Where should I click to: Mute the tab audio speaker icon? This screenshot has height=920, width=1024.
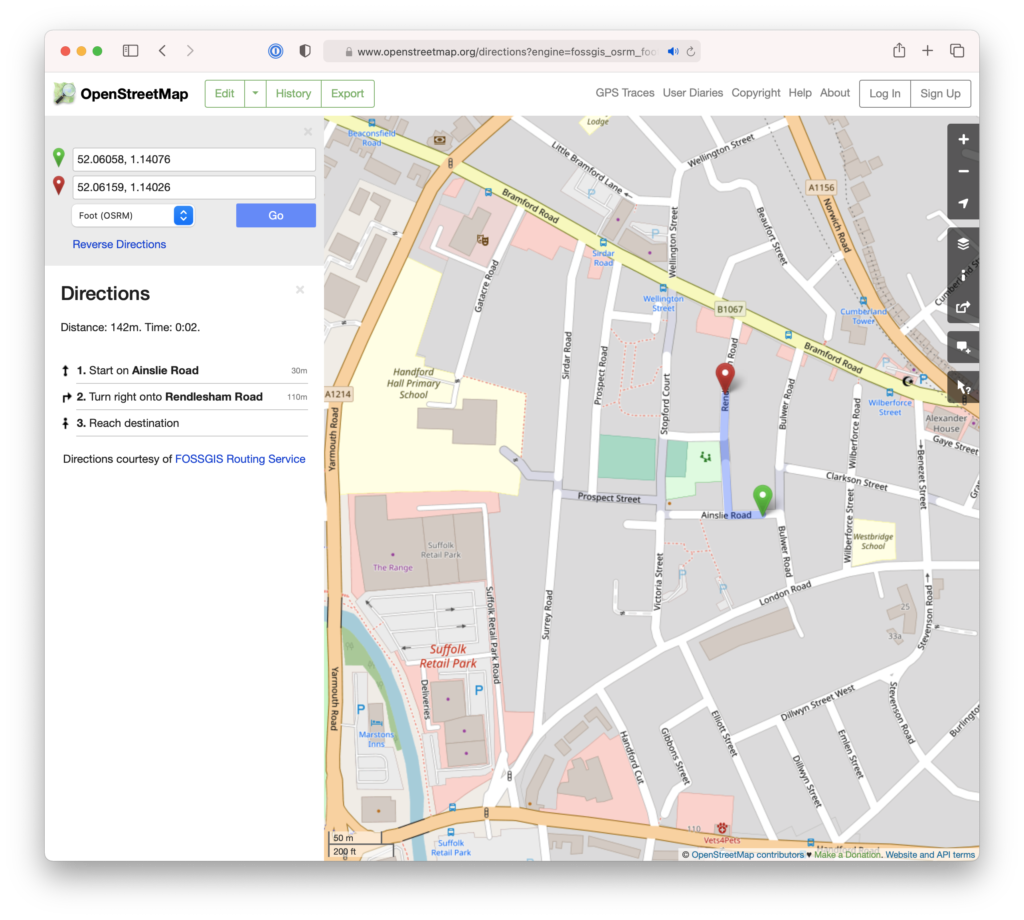(673, 52)
